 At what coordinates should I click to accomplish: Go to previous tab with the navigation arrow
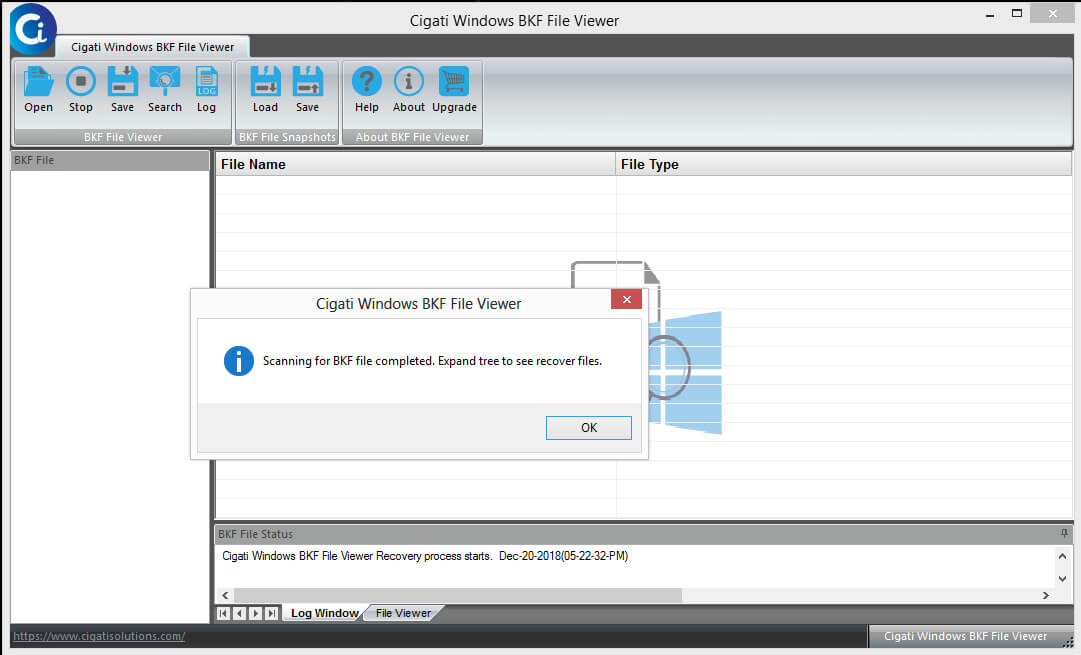tap(239, 613)
